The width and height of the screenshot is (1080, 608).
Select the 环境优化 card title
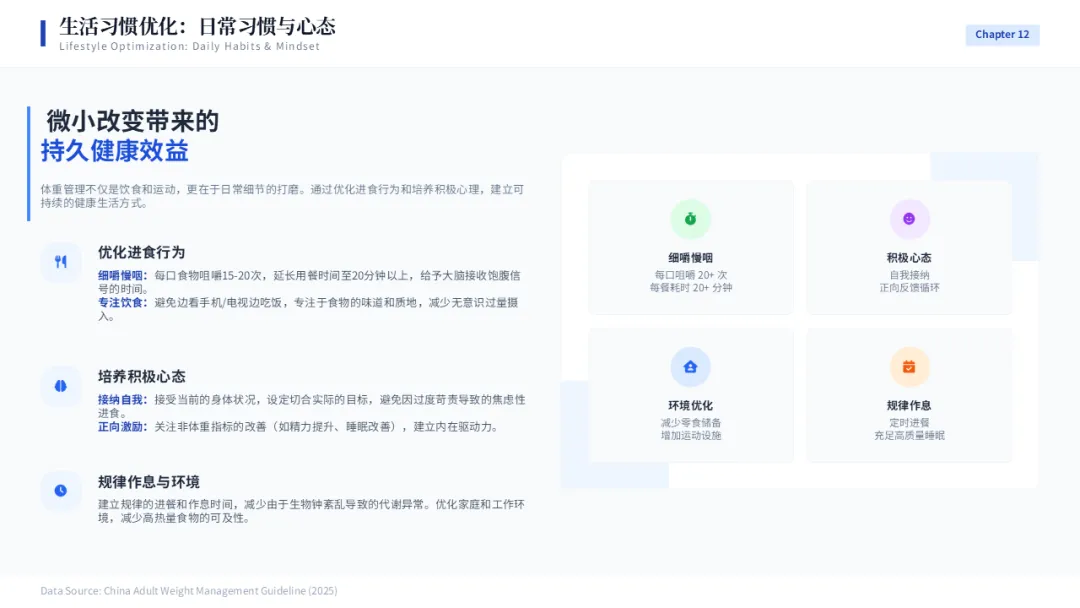tap(690, 406)
